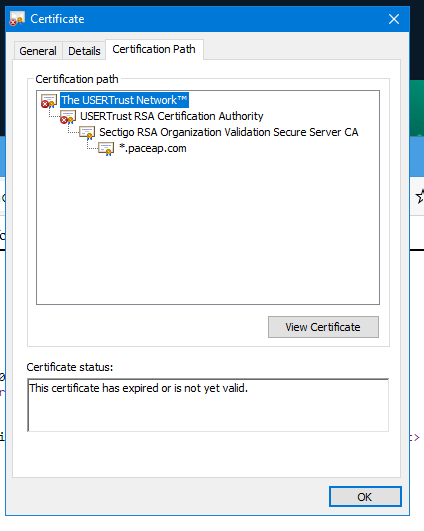Close the Certificate dialog window
424x531 pixels.
click(394, 19)
